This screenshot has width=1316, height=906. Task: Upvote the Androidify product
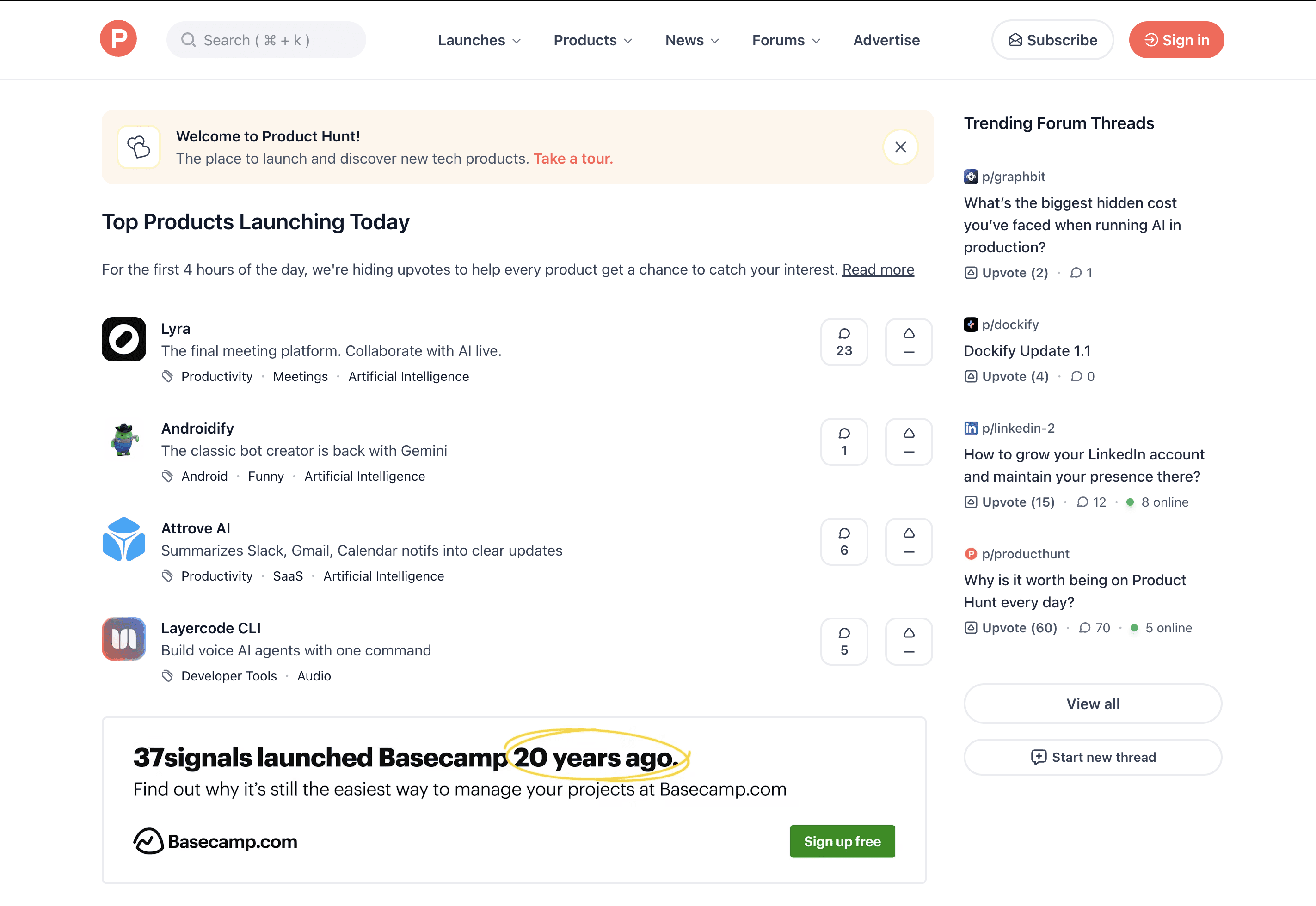click(x=908, y=441)
